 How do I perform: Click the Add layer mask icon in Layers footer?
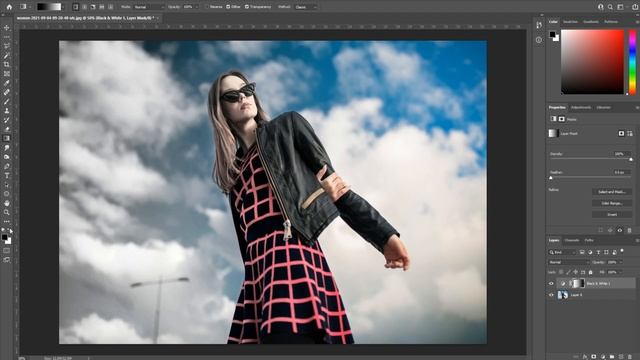[594, 357]
